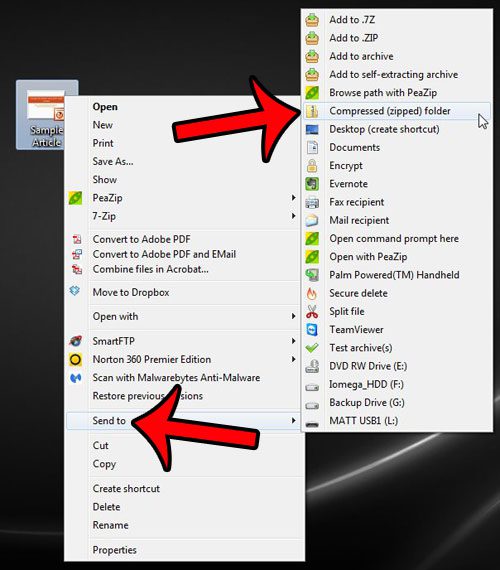Click the MATT USB1 (L:) drive icon
This screenshot has width=500, height=570.
point(312,424)
